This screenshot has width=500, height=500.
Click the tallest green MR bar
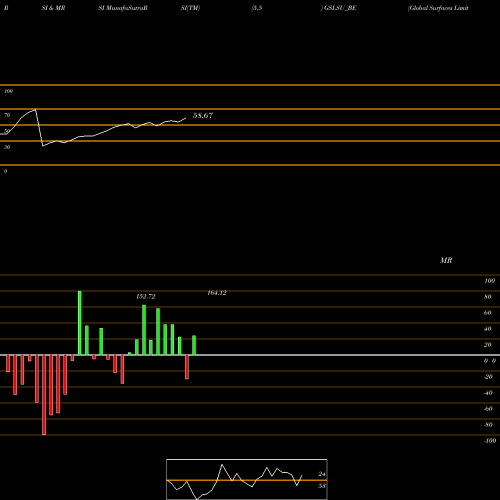(80, 323)
